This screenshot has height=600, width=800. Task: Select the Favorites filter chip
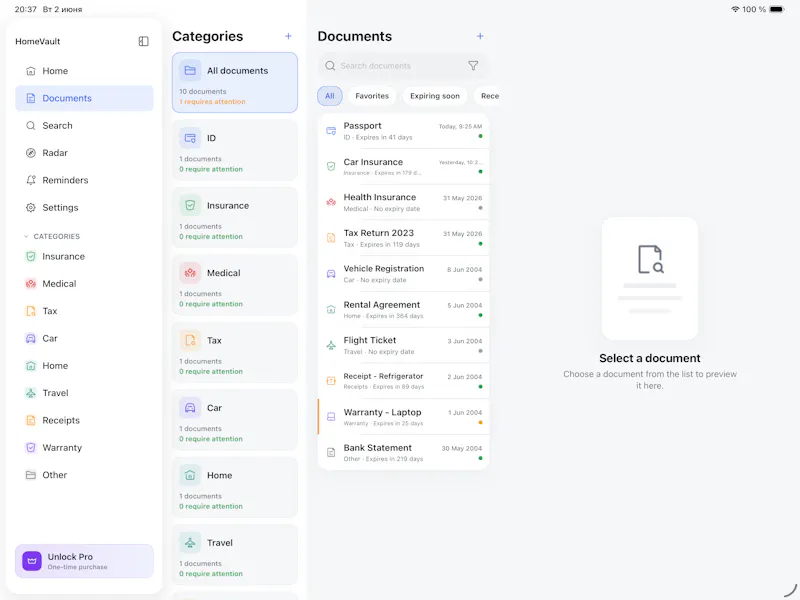coord(372,96)
